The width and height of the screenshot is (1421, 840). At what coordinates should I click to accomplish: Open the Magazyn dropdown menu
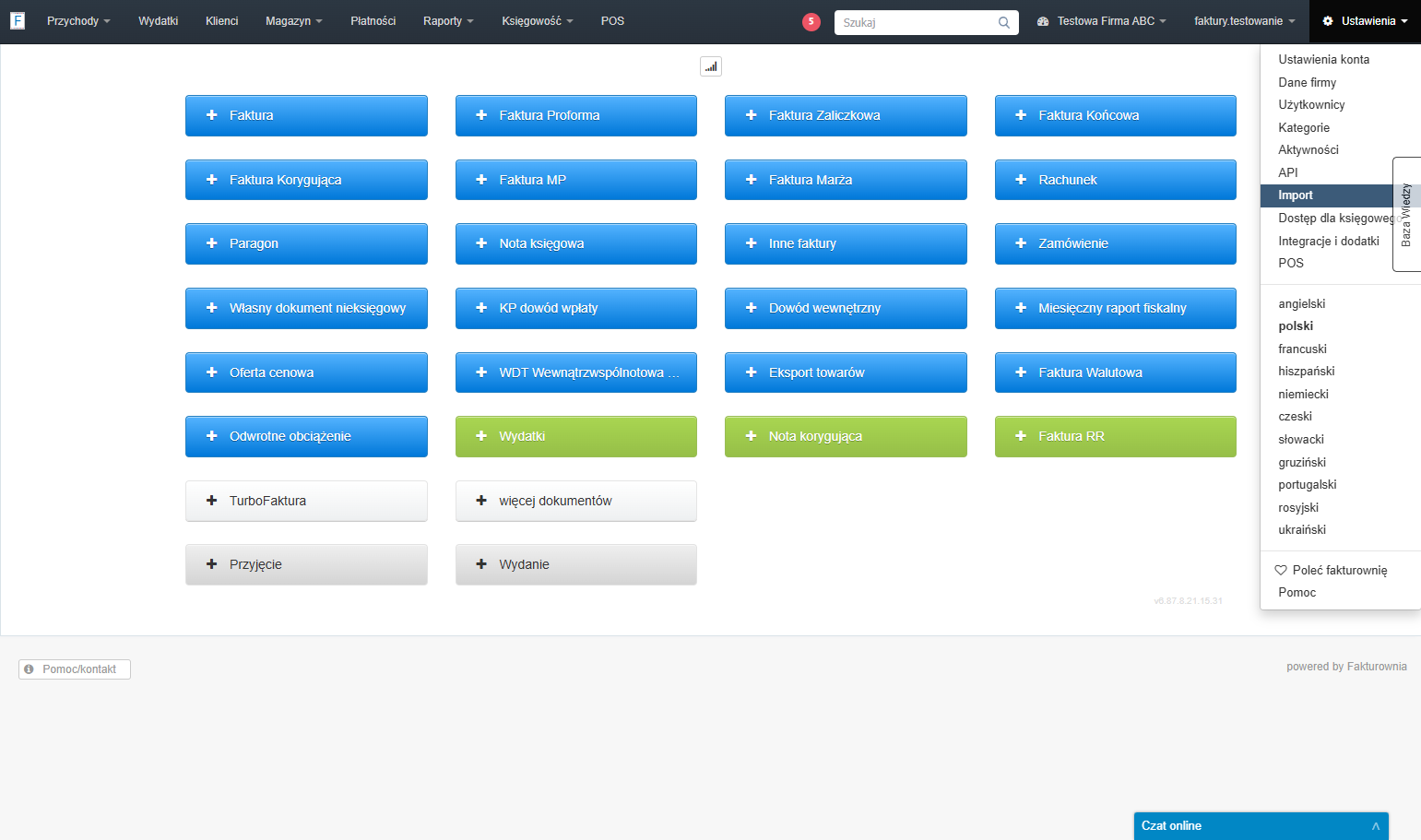pyautogui.click(x=293, y=21)
